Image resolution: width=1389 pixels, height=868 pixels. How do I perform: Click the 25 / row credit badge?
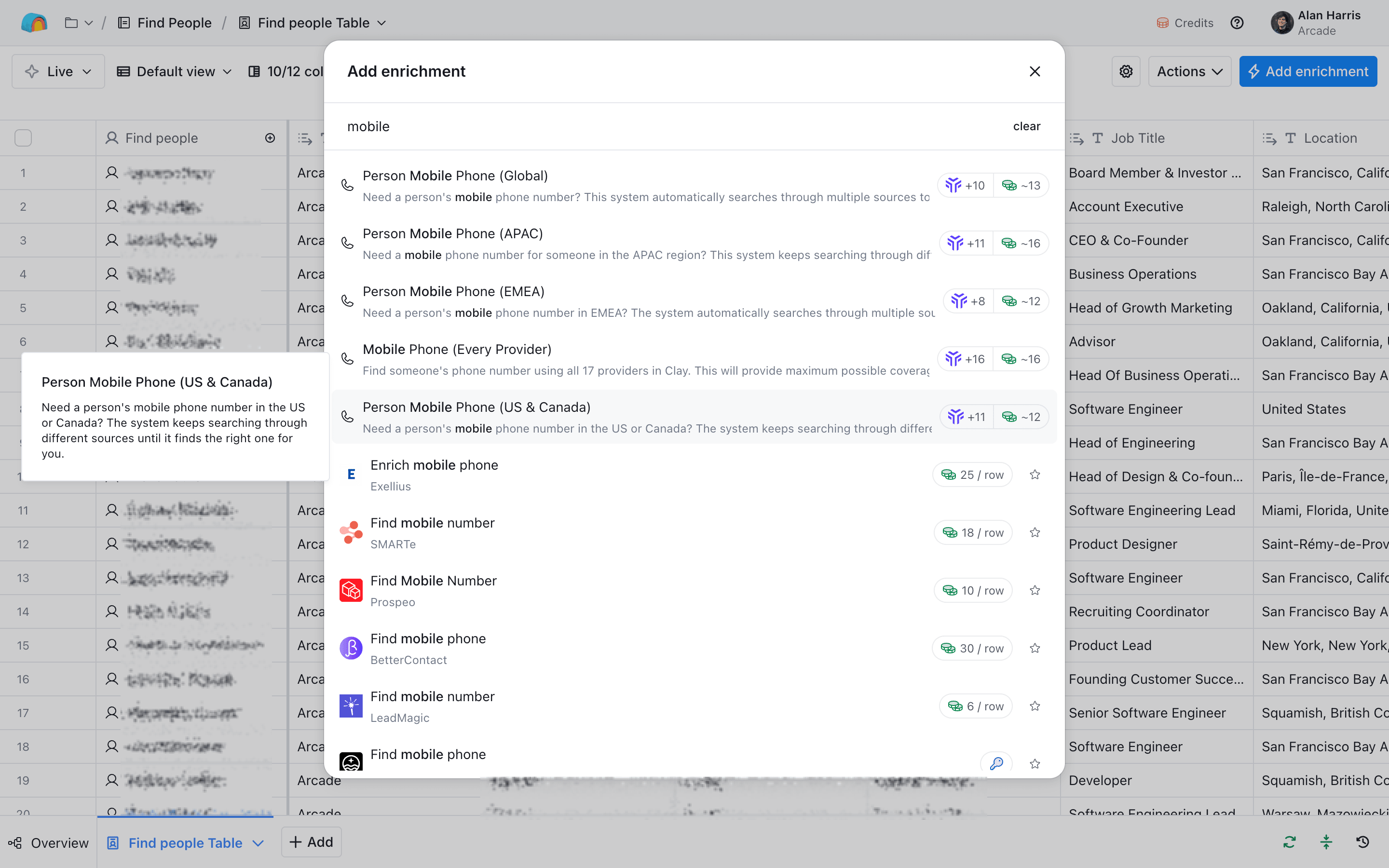(x=972, y=475)
